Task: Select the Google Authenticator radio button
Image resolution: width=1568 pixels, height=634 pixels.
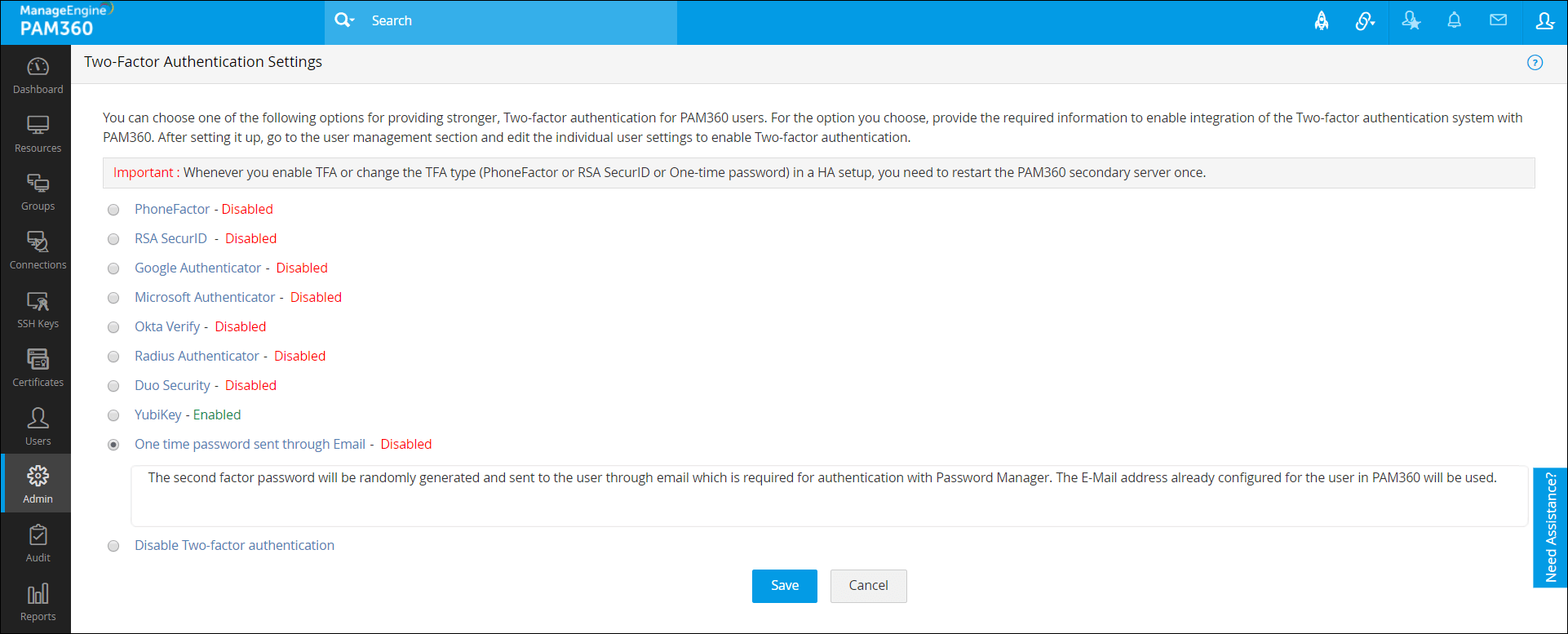Action: coord(113,268)
